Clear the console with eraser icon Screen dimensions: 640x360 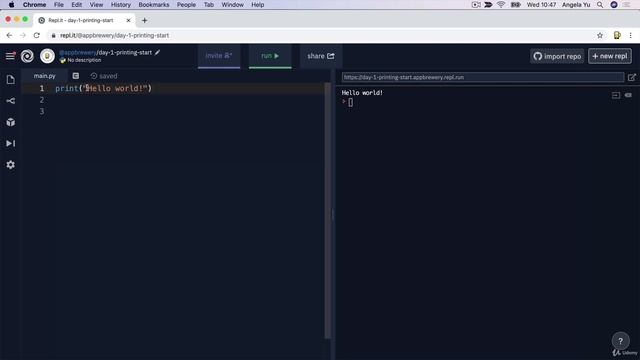[x=628, y=95]
